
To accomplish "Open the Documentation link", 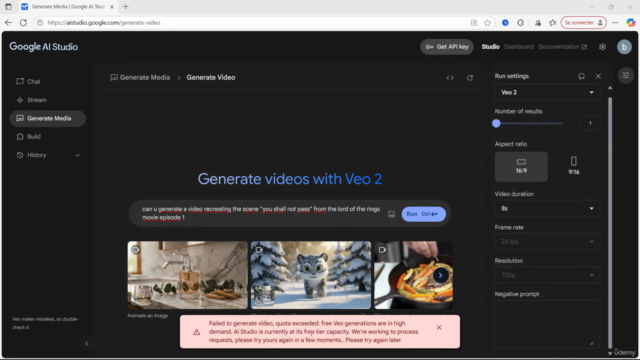I will pyautogui.click(x=562, y=47).
